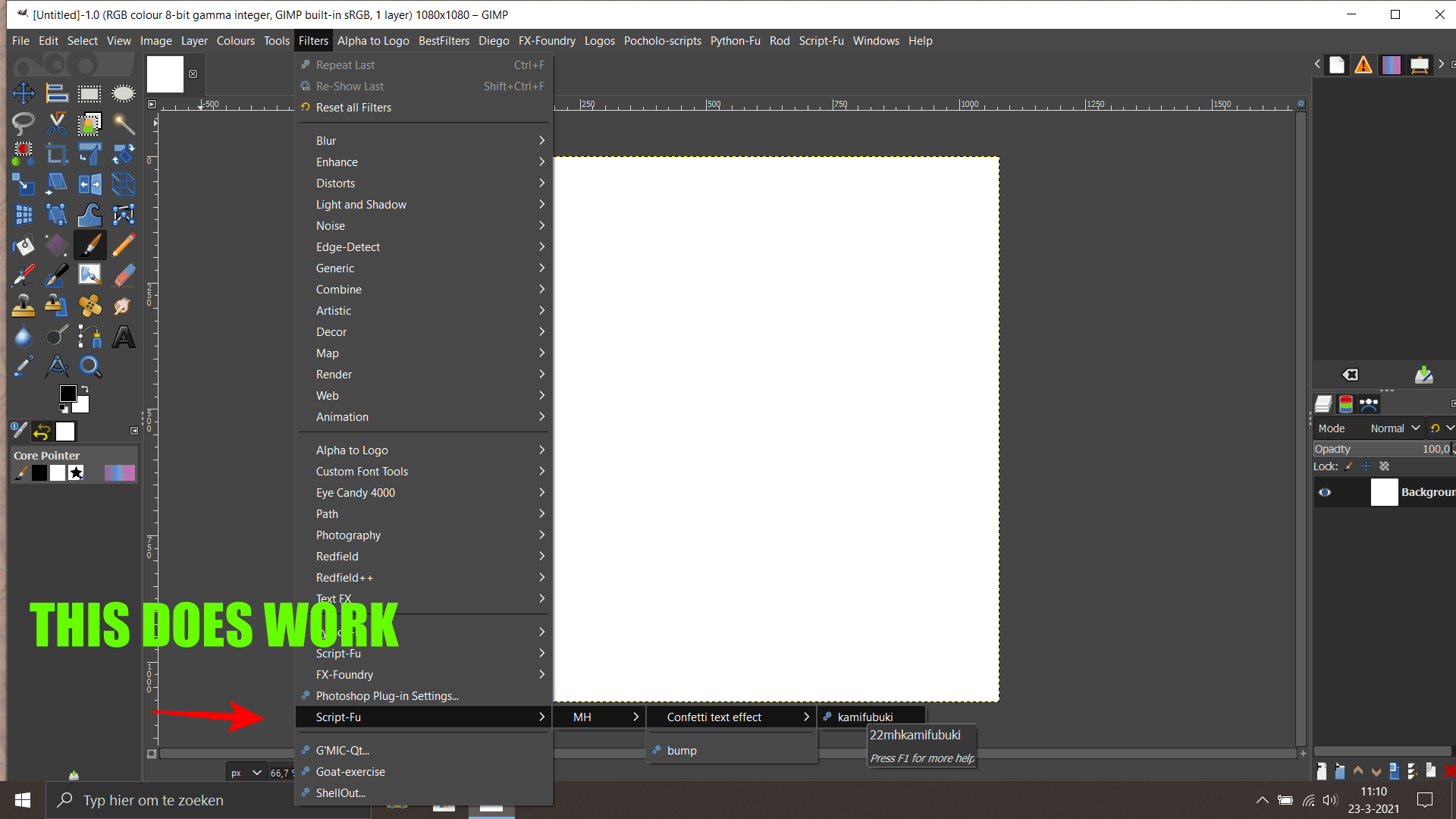Pick the Pencil tool
This screenshot has height=819, width=1456.
point(123,245)
